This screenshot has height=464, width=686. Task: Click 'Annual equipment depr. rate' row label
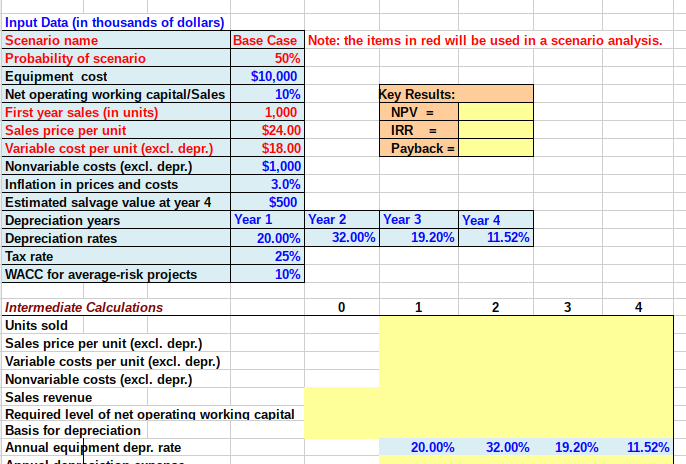(93, 447)
